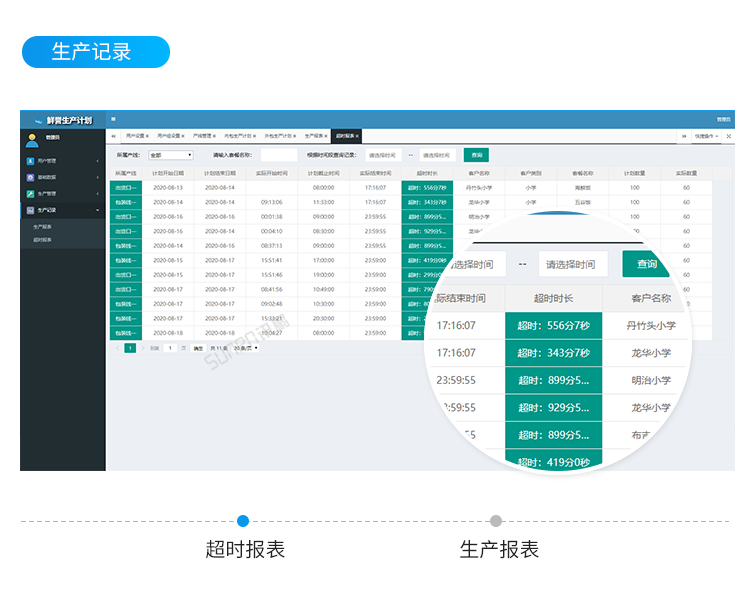Click the pagination 确定 button
This screenshot has width=750, height=599.
198,348
